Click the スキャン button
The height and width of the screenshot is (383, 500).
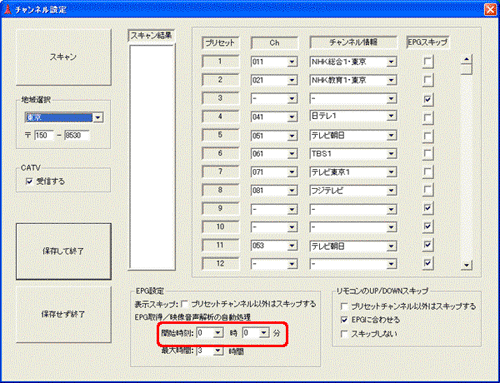(x=64, y=57)
